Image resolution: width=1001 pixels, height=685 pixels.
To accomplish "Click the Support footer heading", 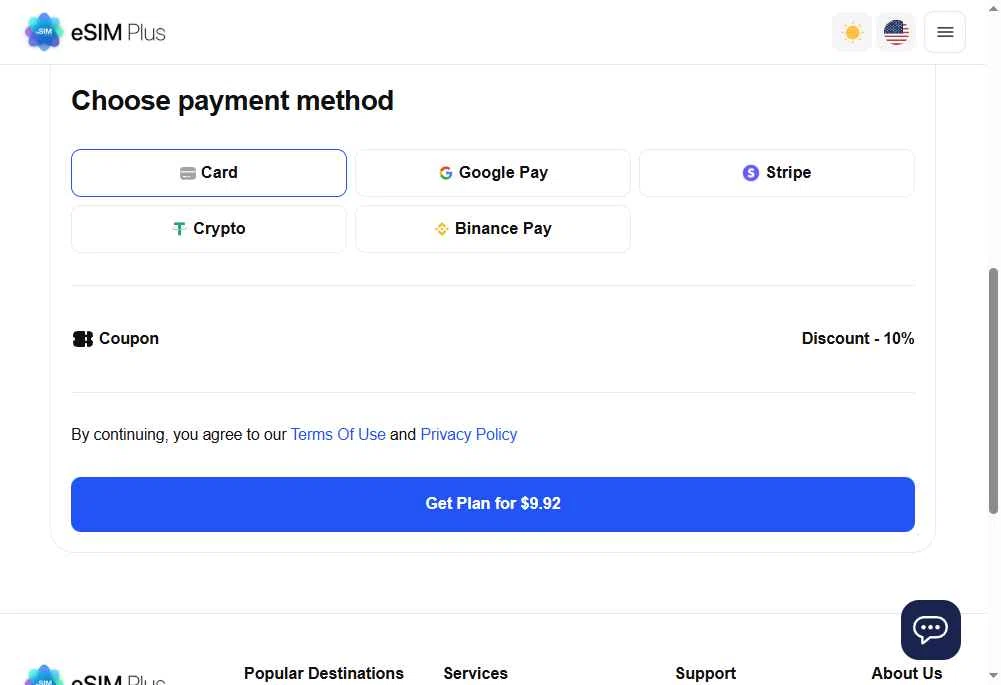I will click(705, 674).
